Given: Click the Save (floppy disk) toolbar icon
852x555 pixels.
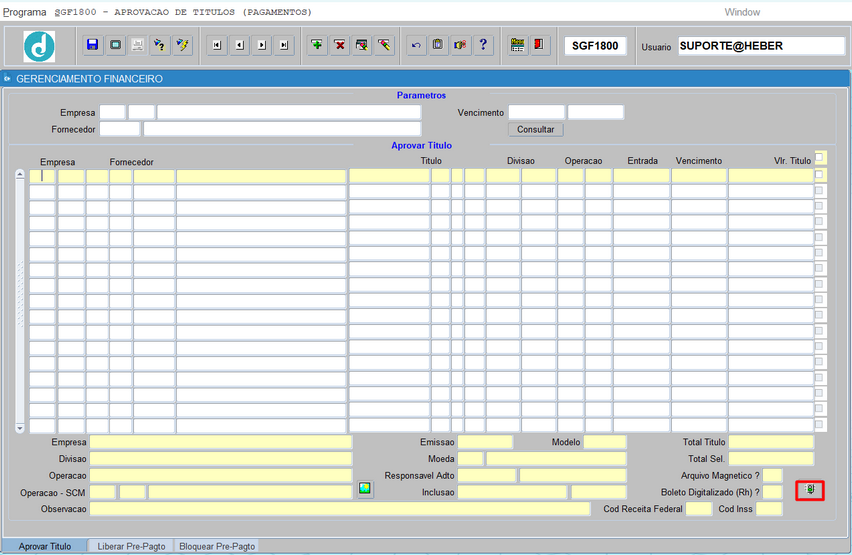Looking at the screenshot, I should click(x=93, y=45).
